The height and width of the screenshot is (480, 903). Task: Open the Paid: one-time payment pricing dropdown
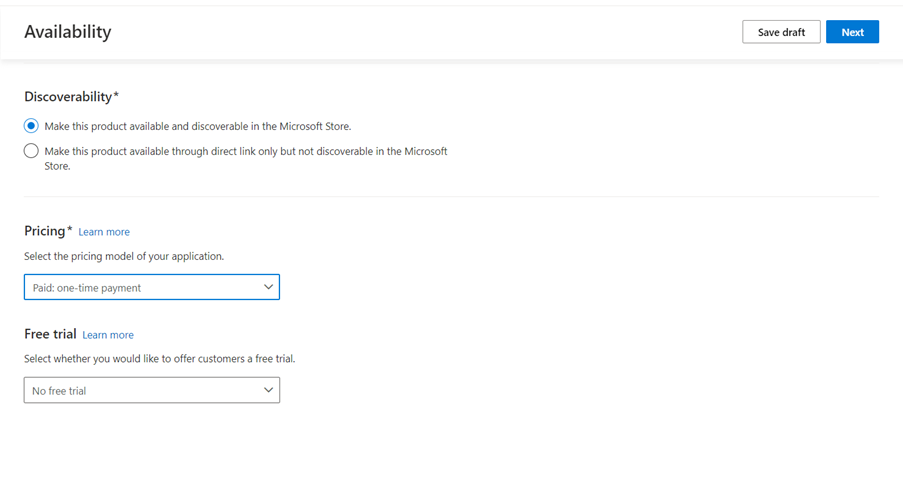(151, 287)
